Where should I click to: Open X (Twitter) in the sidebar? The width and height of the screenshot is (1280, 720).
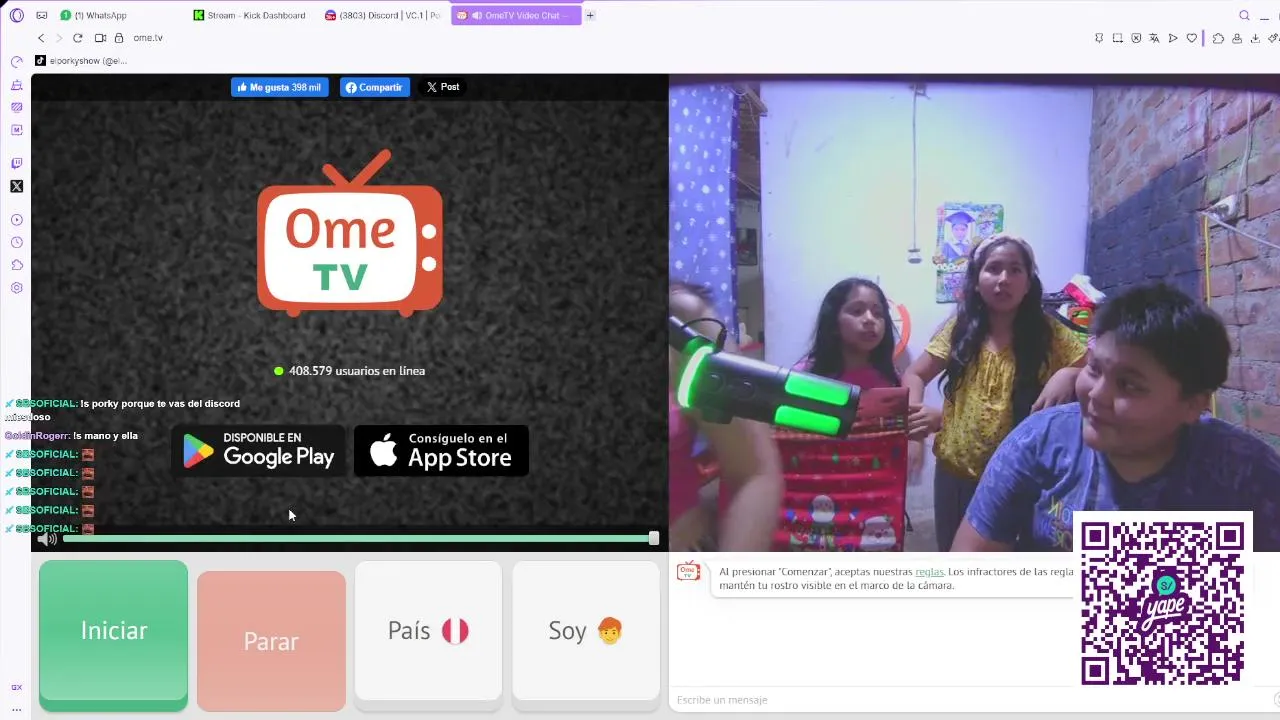click(17, 186)
